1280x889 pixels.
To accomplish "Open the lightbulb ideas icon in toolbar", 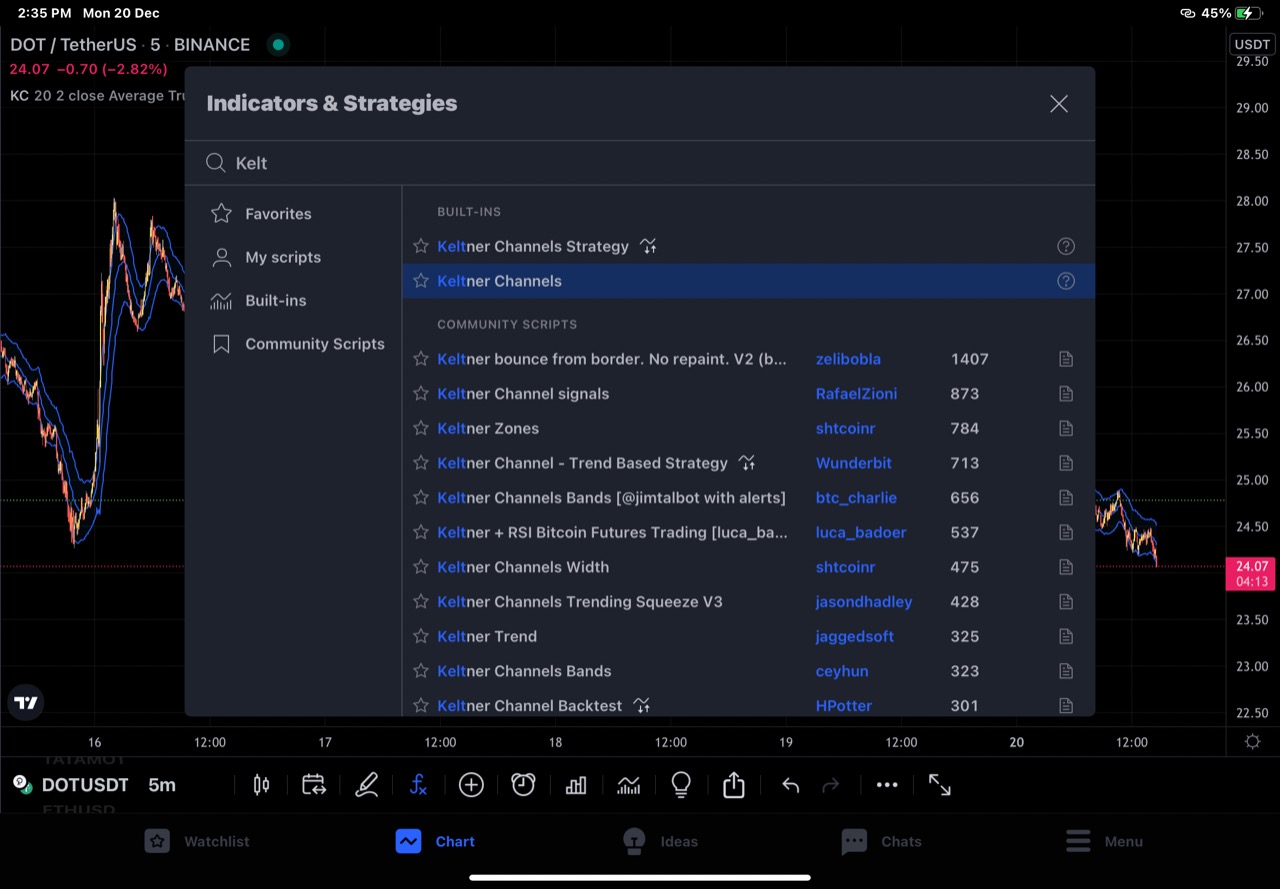I will (x=681, y=785).
